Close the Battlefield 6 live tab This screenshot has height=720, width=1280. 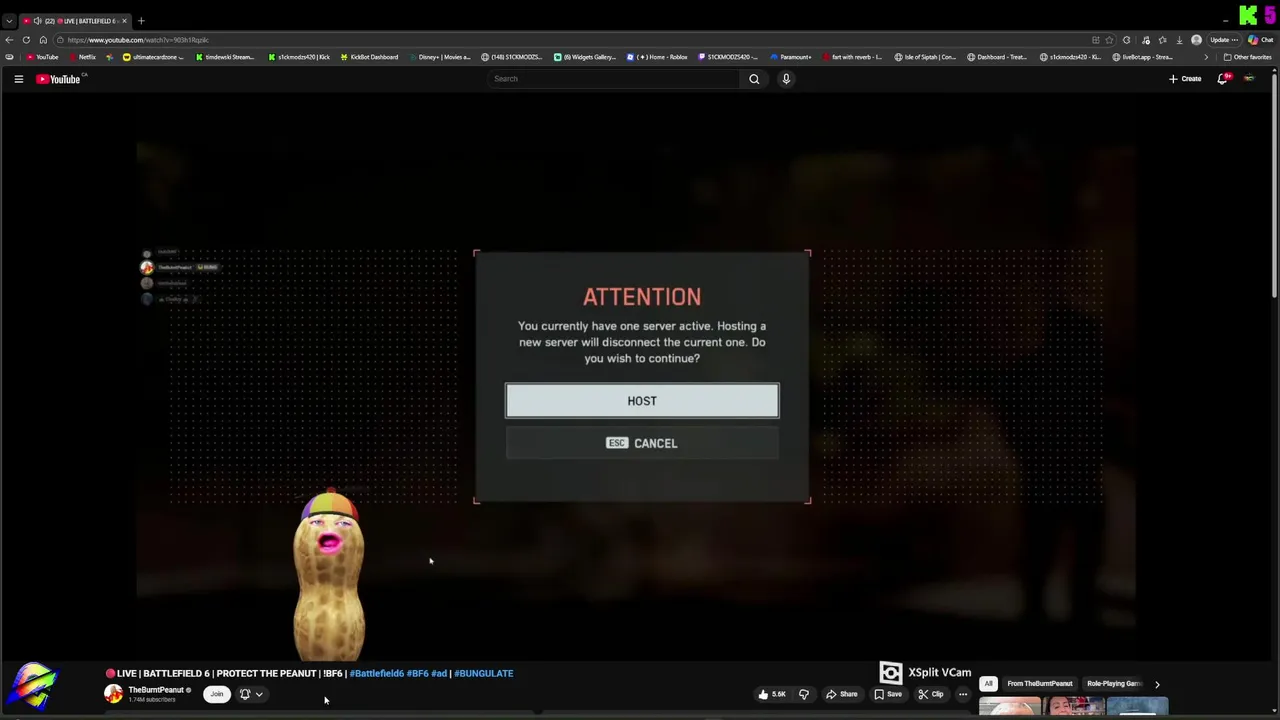coord(124,21)
